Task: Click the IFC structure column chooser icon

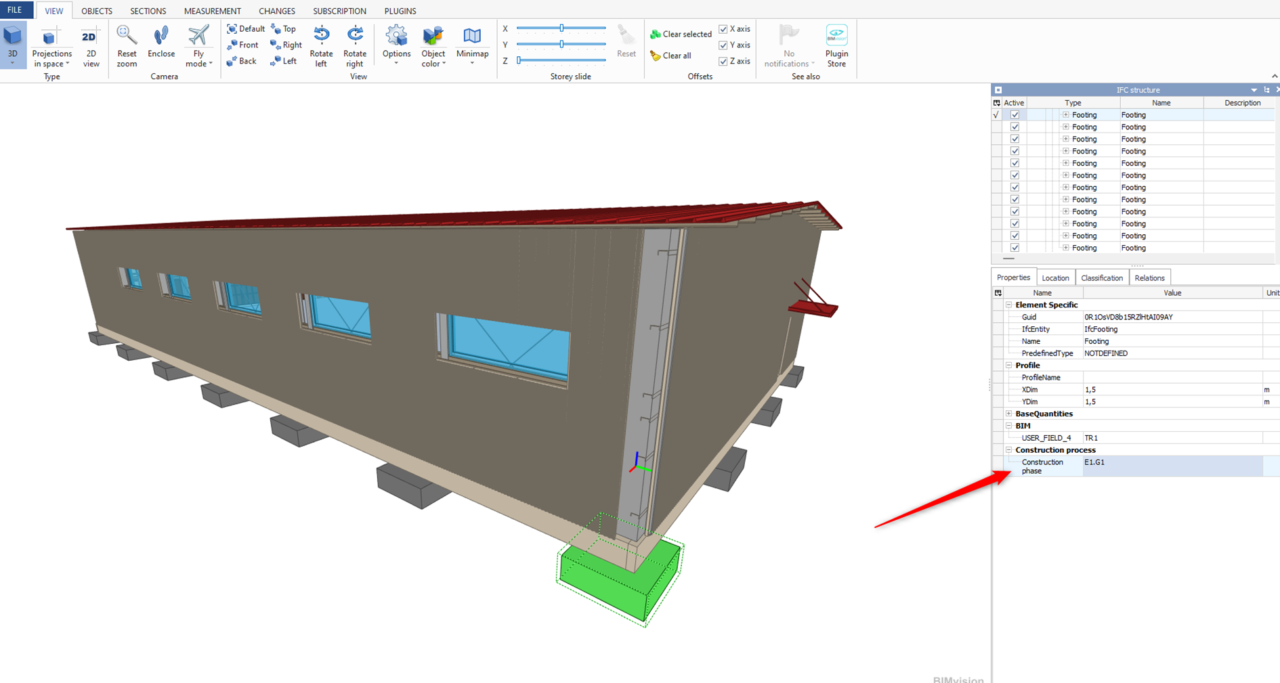Action: click(x=996, y=103)
